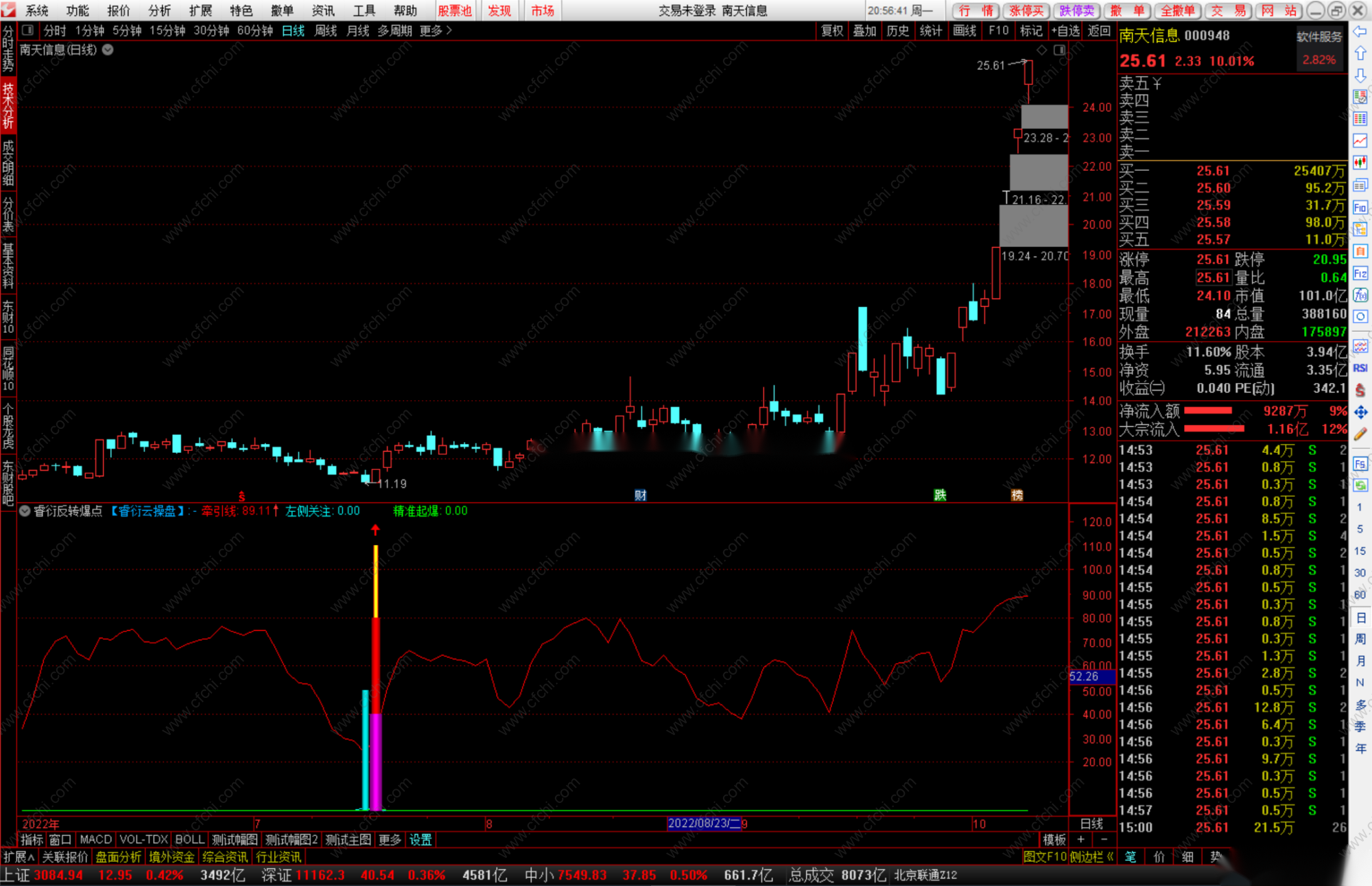Click the candlestick chart icon in right sidebar
1372x886 pixels.
click(x=1360, y=163)
